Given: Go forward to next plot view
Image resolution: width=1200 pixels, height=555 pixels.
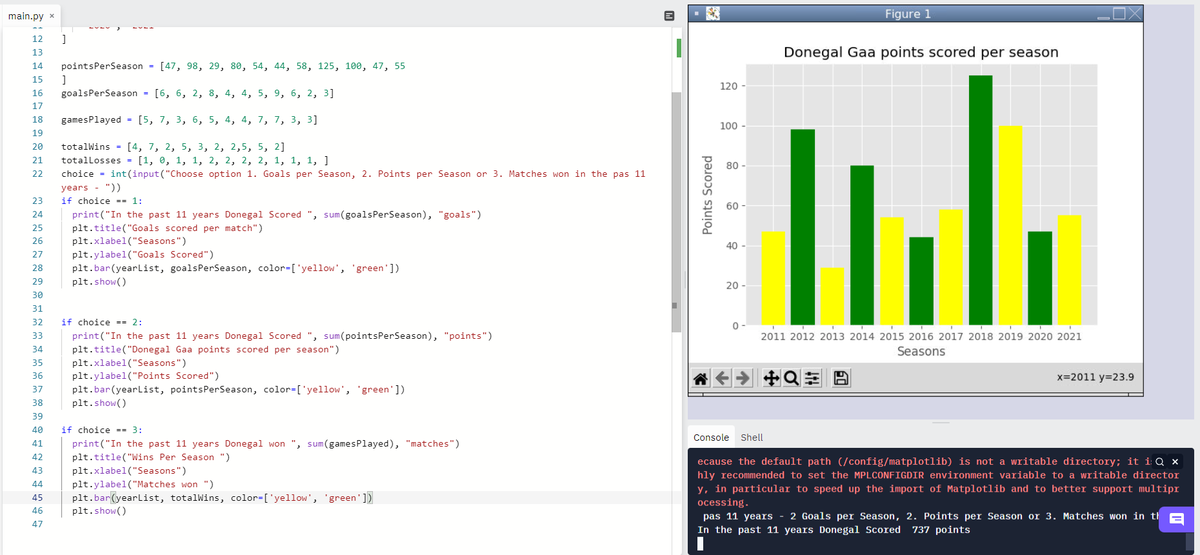Looking at the screenshot, I should tap(742, 378).
